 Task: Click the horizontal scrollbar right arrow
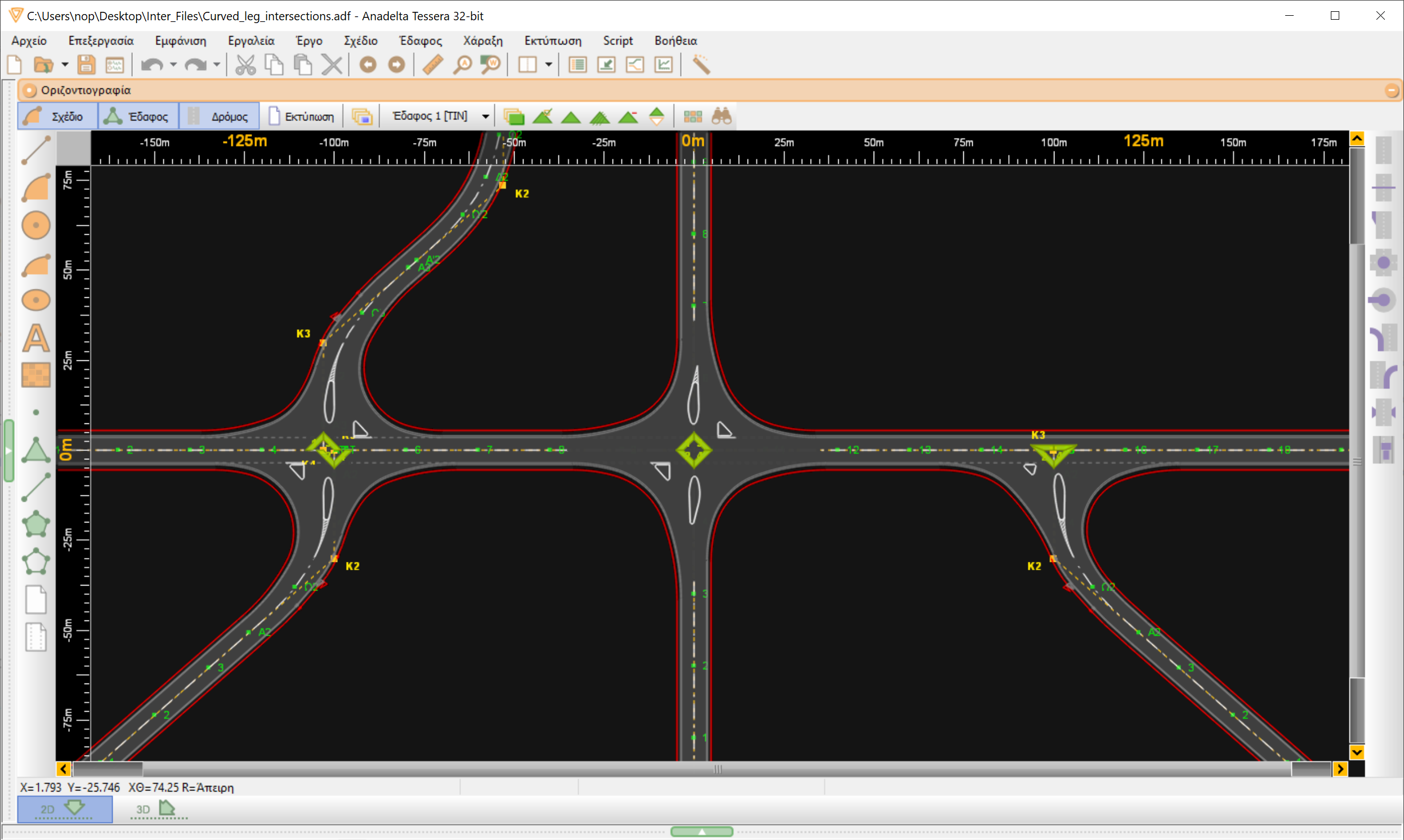point(1341,768)
